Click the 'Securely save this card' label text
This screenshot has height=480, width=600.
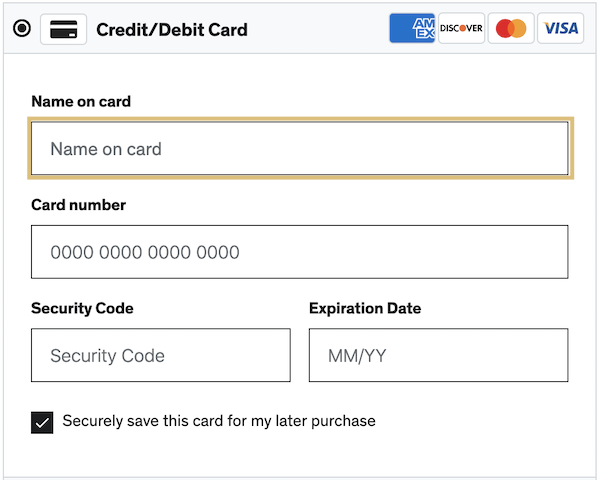[219, 421]
